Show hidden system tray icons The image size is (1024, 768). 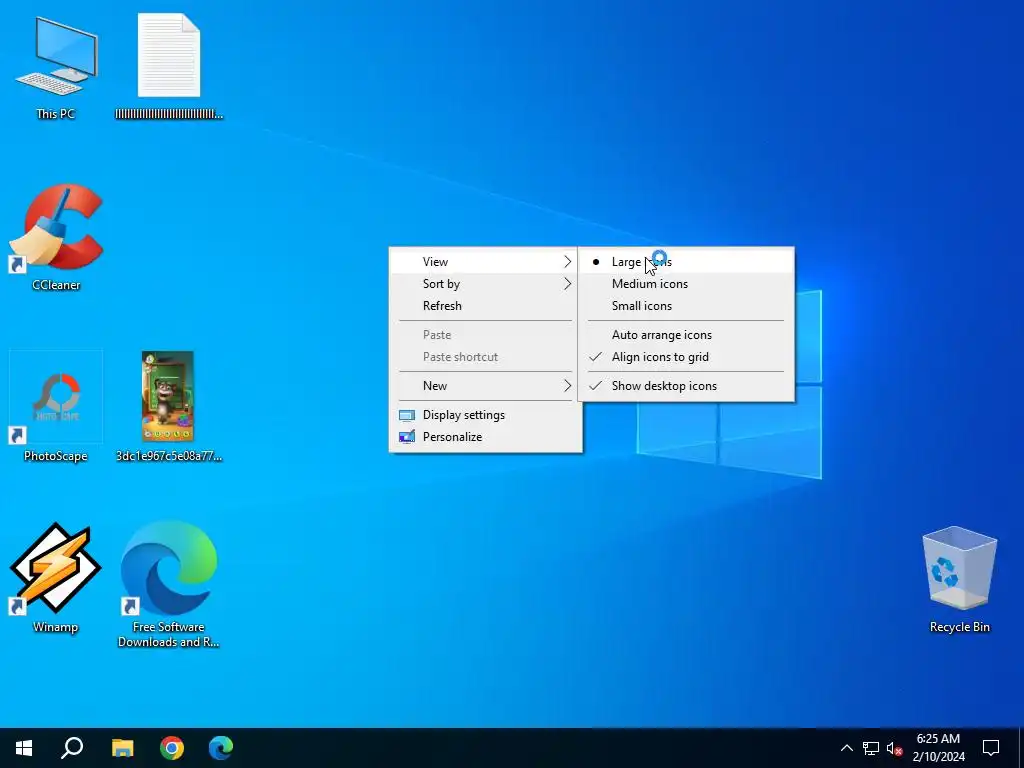tap(846, 748)
